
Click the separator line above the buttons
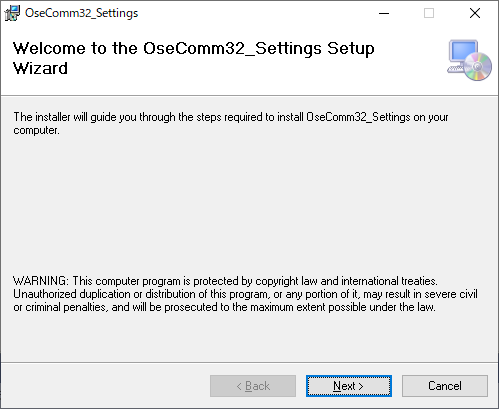click(249, 362)
